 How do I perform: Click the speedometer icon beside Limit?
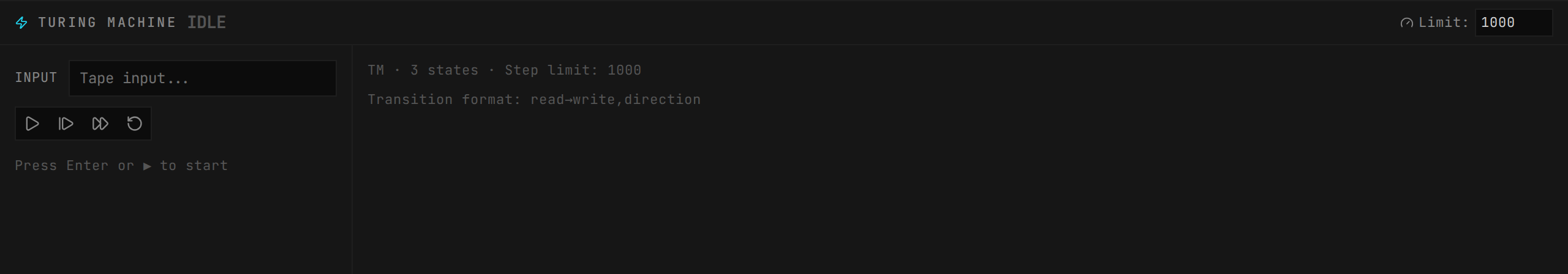[1406, 23]
